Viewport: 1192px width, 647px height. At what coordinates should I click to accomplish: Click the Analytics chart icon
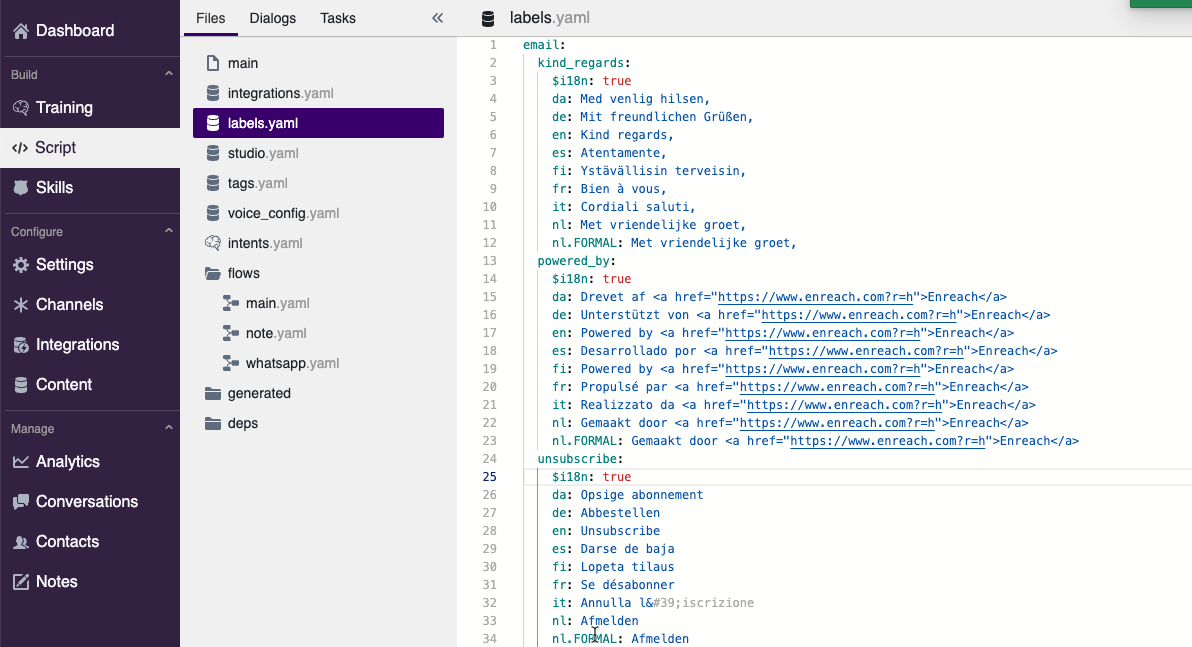click(21, 462)
